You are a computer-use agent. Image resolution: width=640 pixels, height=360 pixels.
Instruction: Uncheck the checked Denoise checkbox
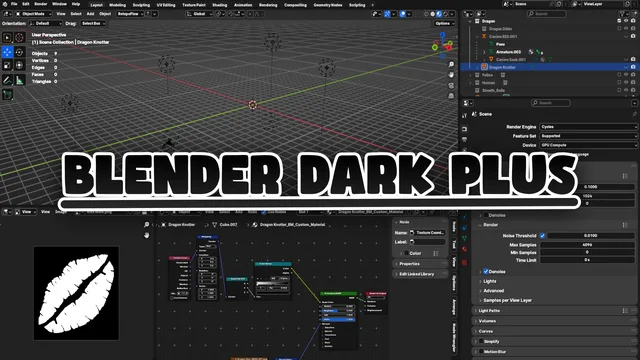click(x=486, y=271)
